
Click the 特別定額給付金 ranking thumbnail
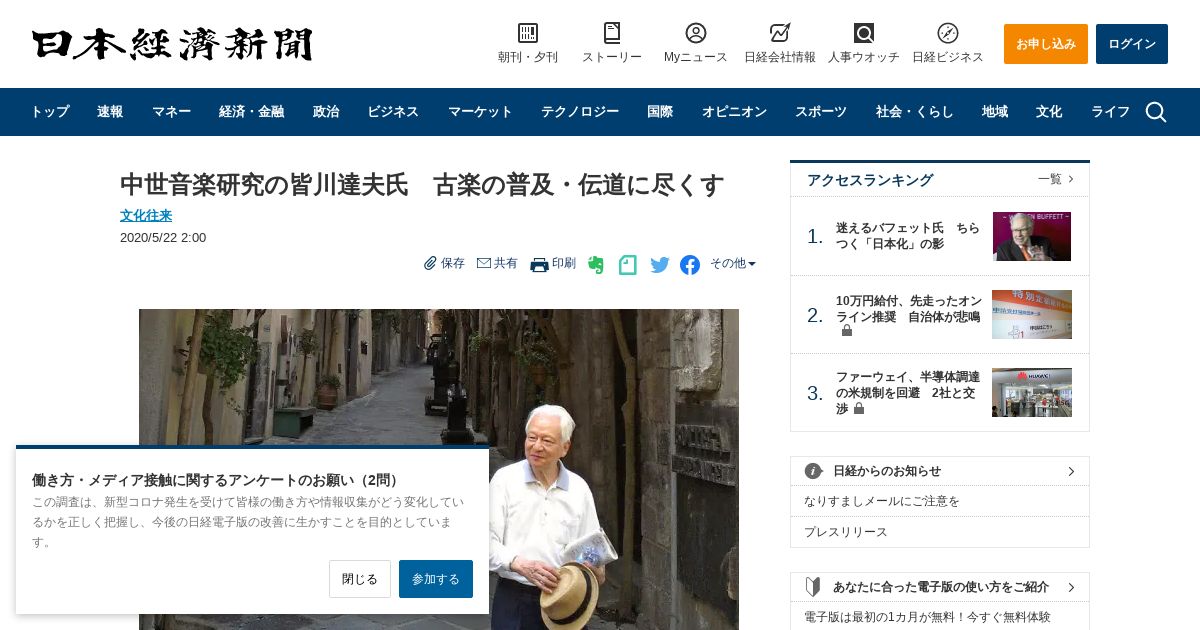pyautogui.click(x=1032, y=314)
